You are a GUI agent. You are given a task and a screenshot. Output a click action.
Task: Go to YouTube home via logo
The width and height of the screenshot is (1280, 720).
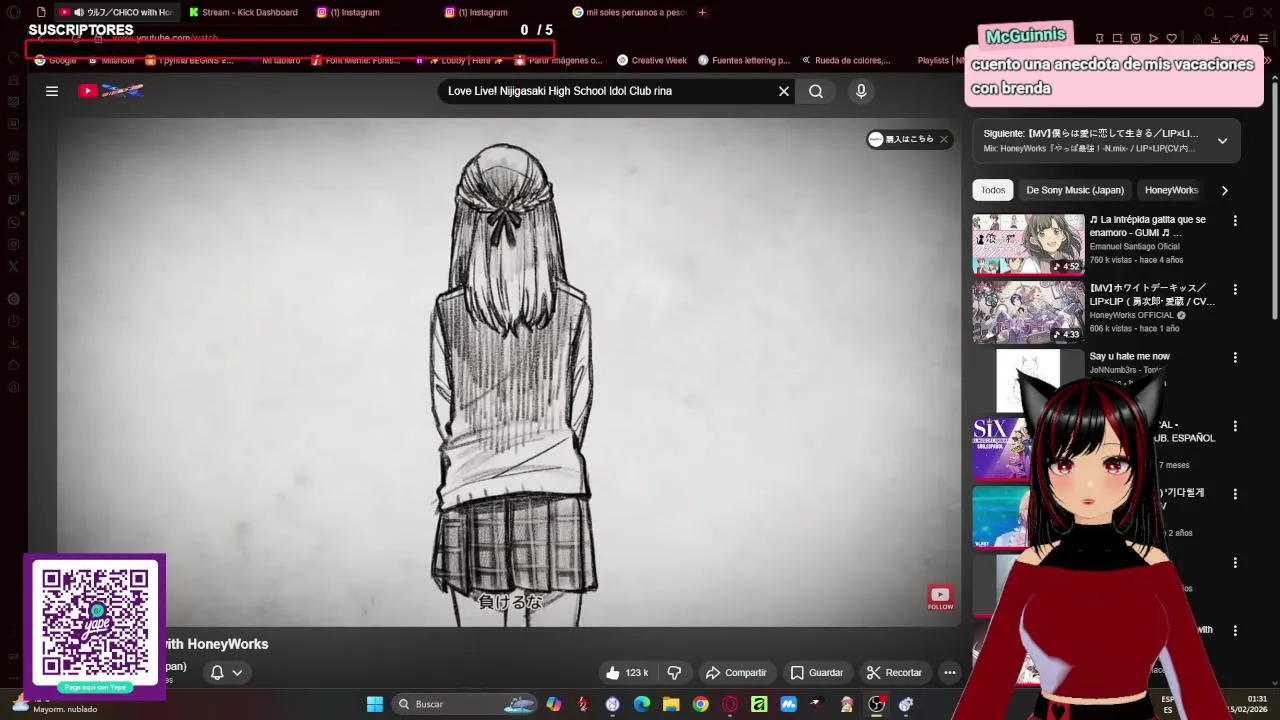pos(111,91)
